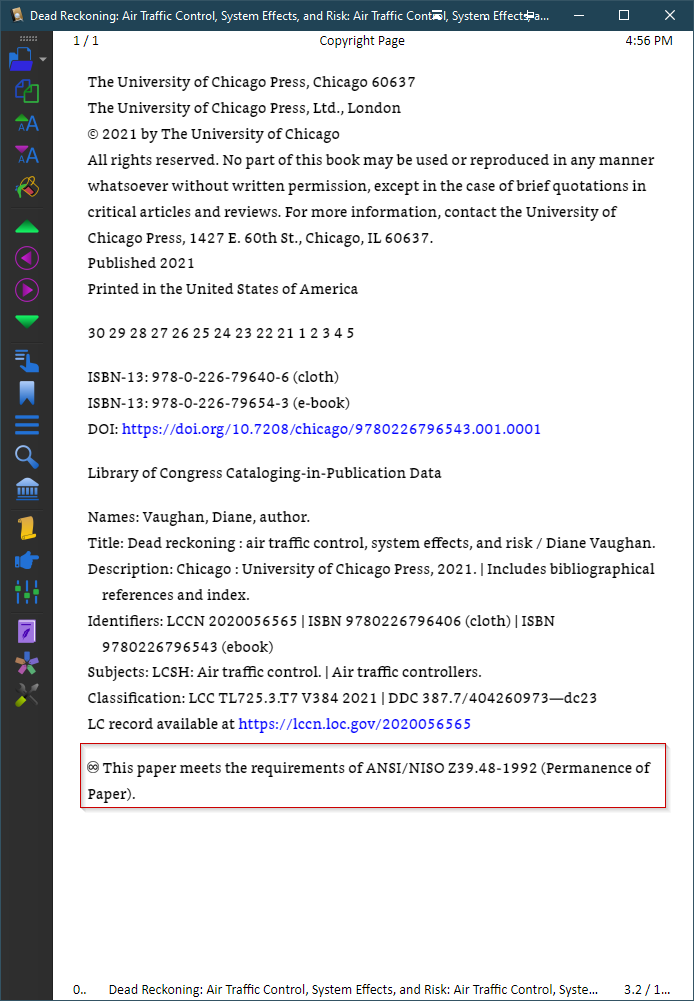Click the toolbar drag handle dots
This screenshot has height=1001, width=694.
pos(28,38)
